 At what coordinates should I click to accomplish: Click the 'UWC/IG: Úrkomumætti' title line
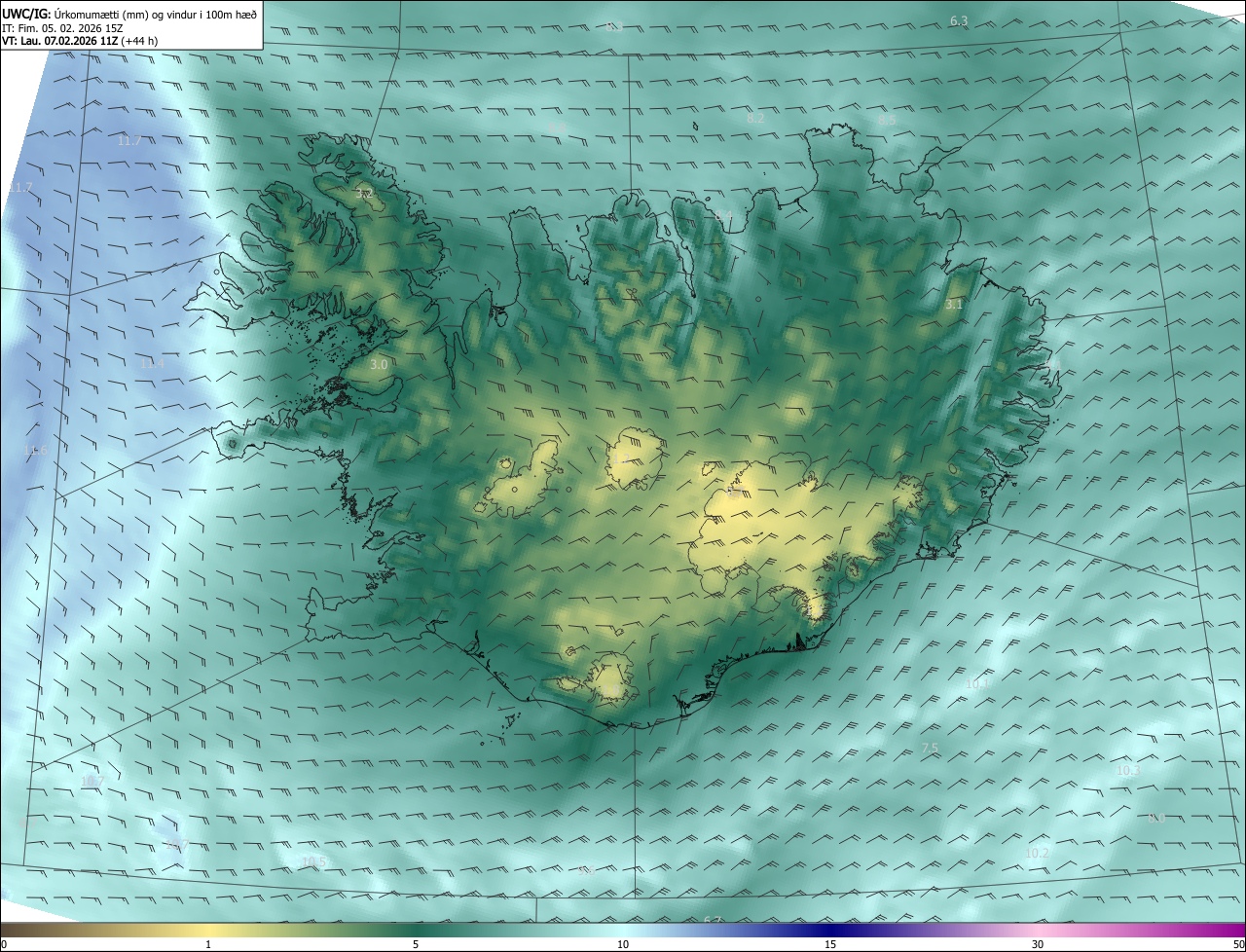(x=129, y=14)
